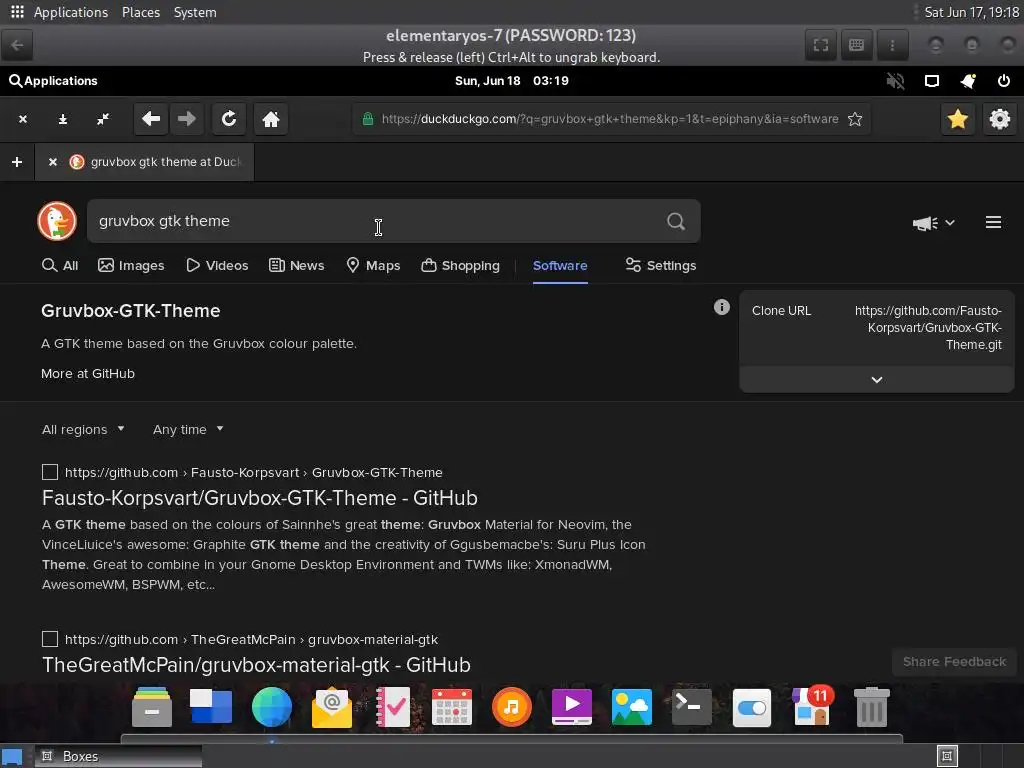
Task: Follow the More at GitHub link
Action: (88, 374)
